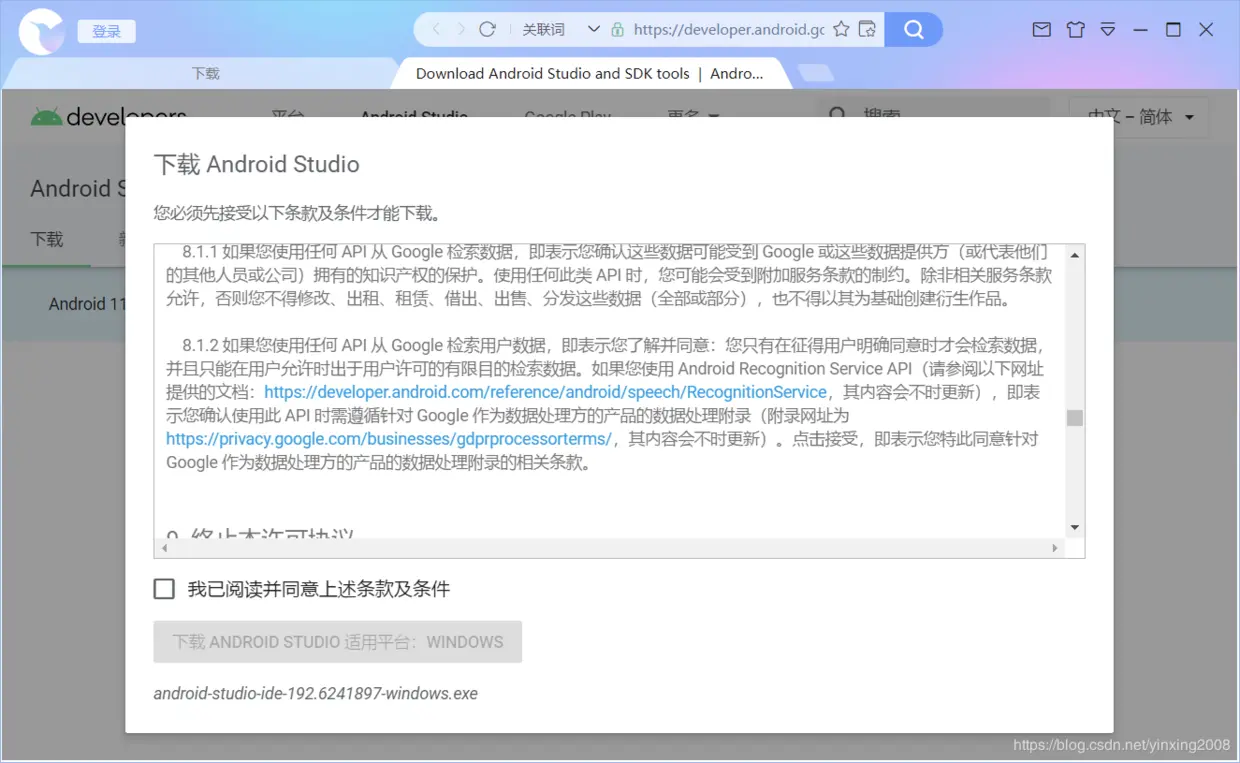Click the browser bird logo icon
Screen dimensions: 1240x763
(41, 31)
